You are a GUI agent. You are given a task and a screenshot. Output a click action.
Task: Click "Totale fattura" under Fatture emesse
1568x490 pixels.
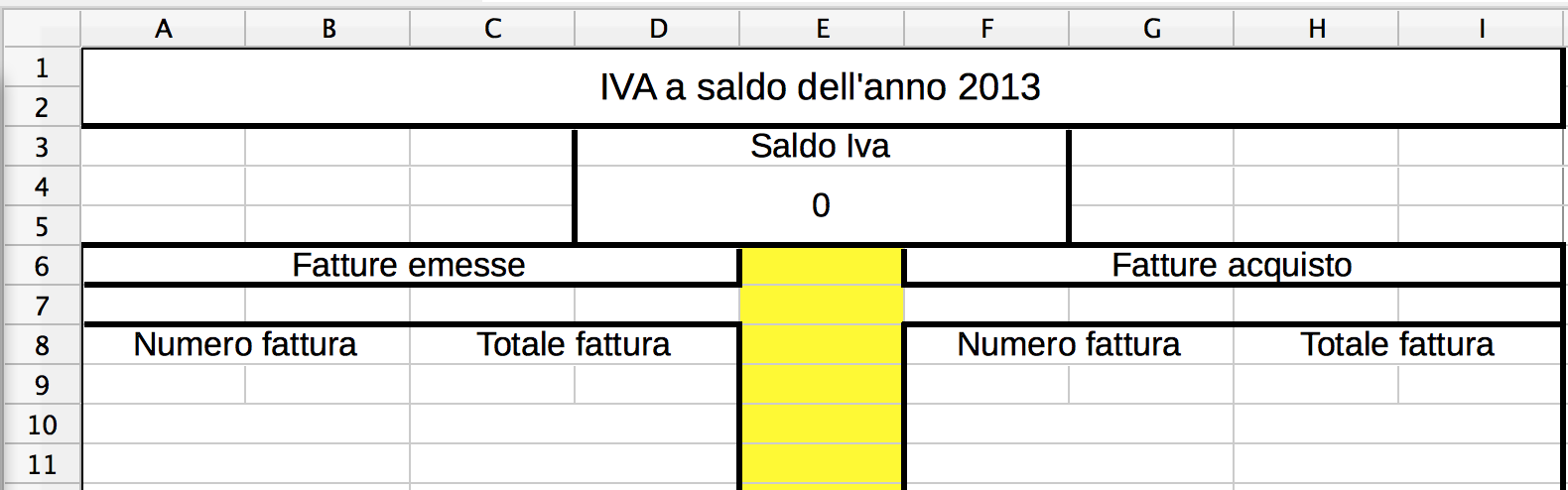pyautogui.click(x=574, y=345)
